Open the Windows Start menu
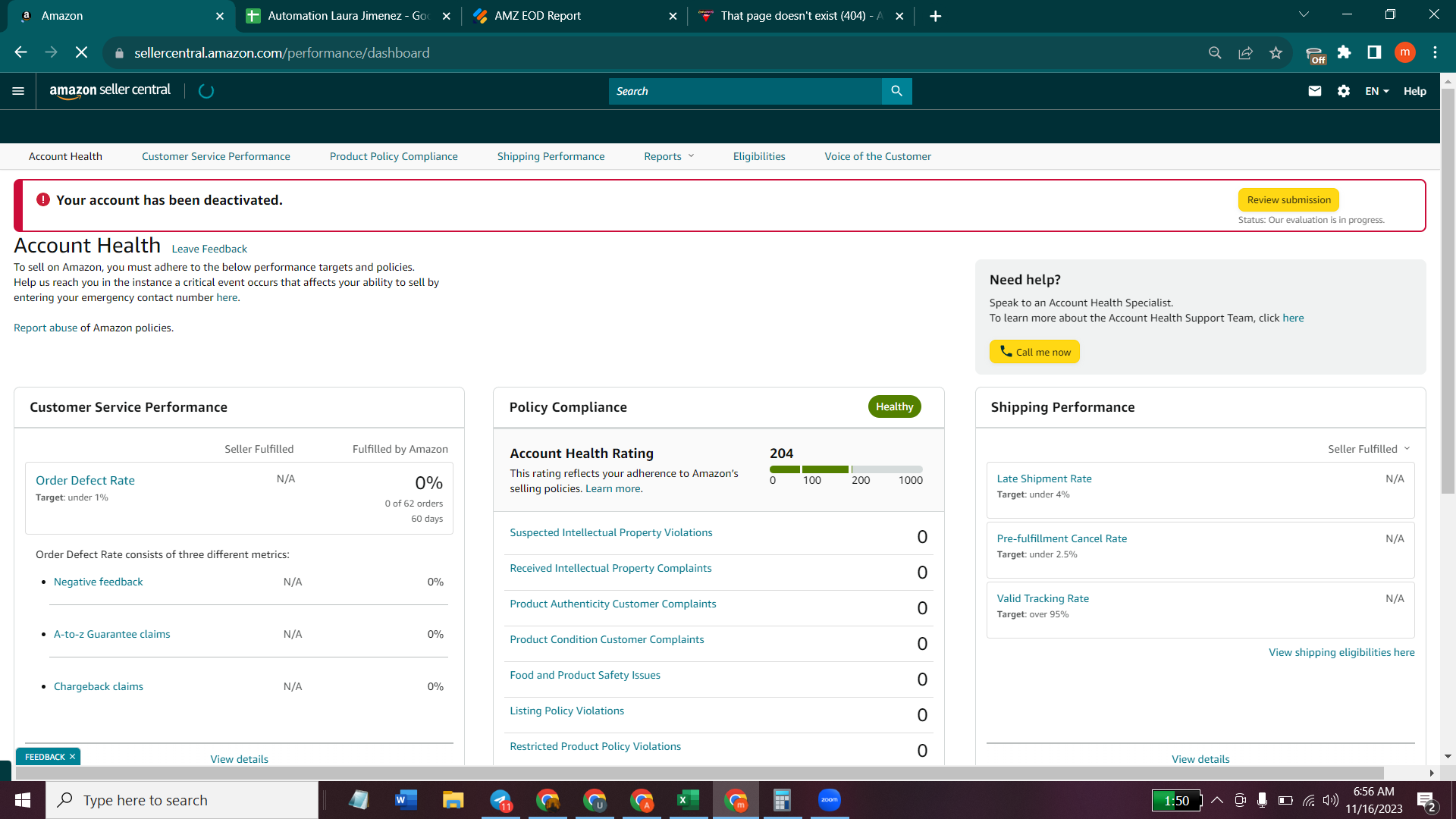This screenshot has height=819, width=1456. pos(23,800)
